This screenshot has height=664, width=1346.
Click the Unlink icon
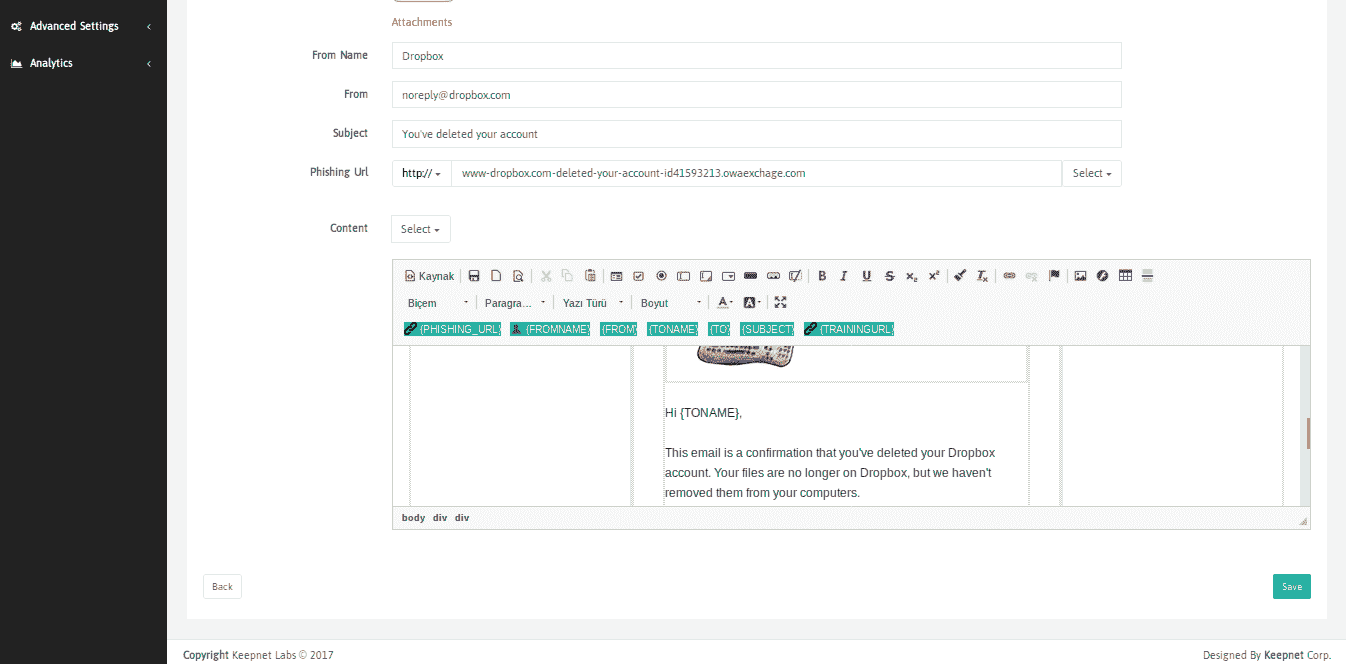1031,276
